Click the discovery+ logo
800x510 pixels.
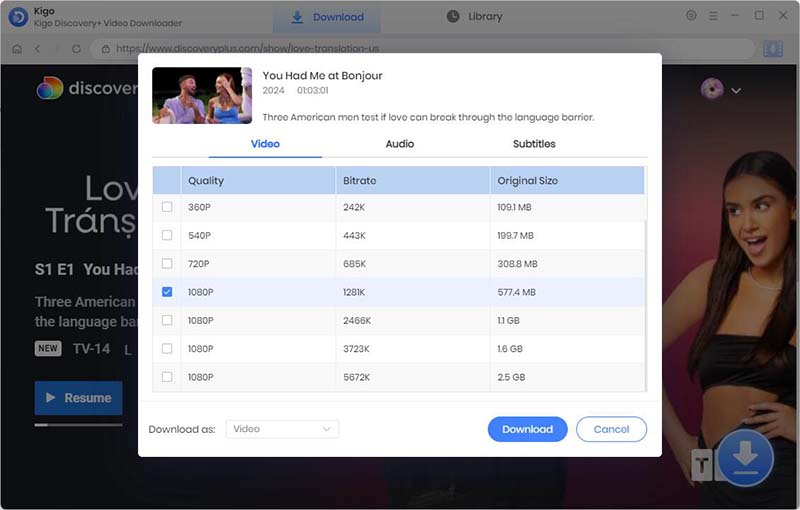coord(87,88)
